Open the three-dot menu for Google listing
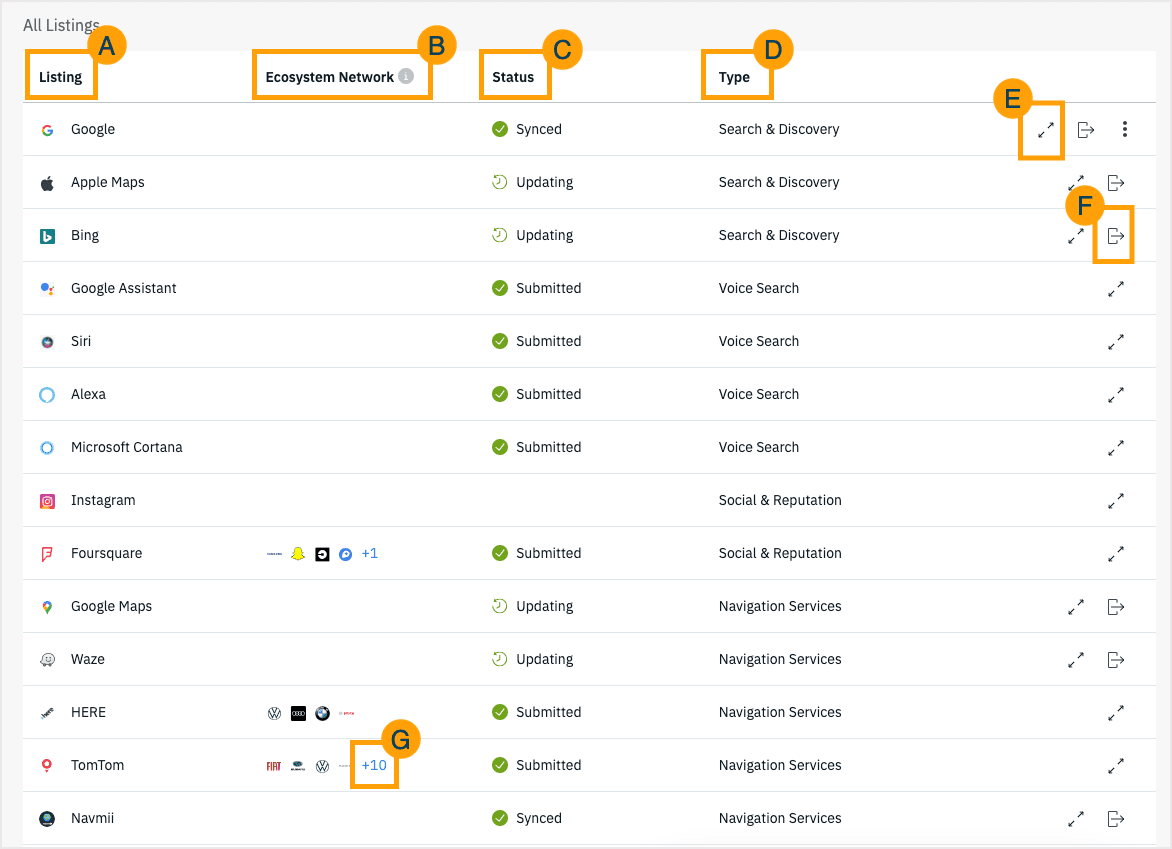Viewport: 1172px width, 849px height. pos(1125,129)
